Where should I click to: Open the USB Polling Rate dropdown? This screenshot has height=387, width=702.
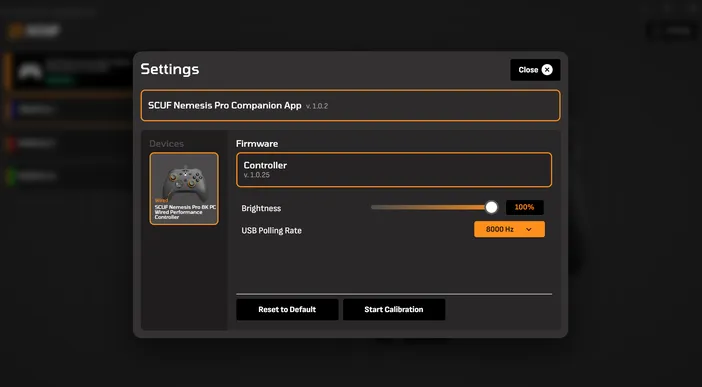click(509, 229)
